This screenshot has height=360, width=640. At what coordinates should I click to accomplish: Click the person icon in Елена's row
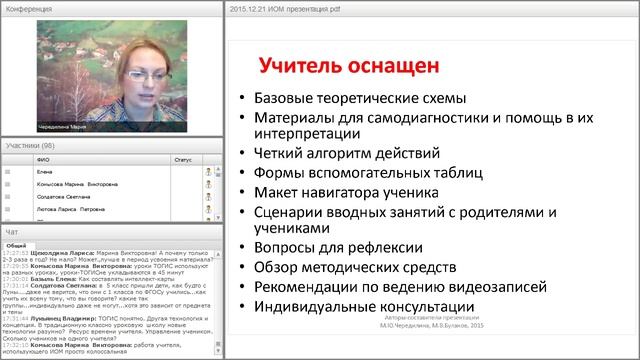pyautogui.click(x=209, y=172)
